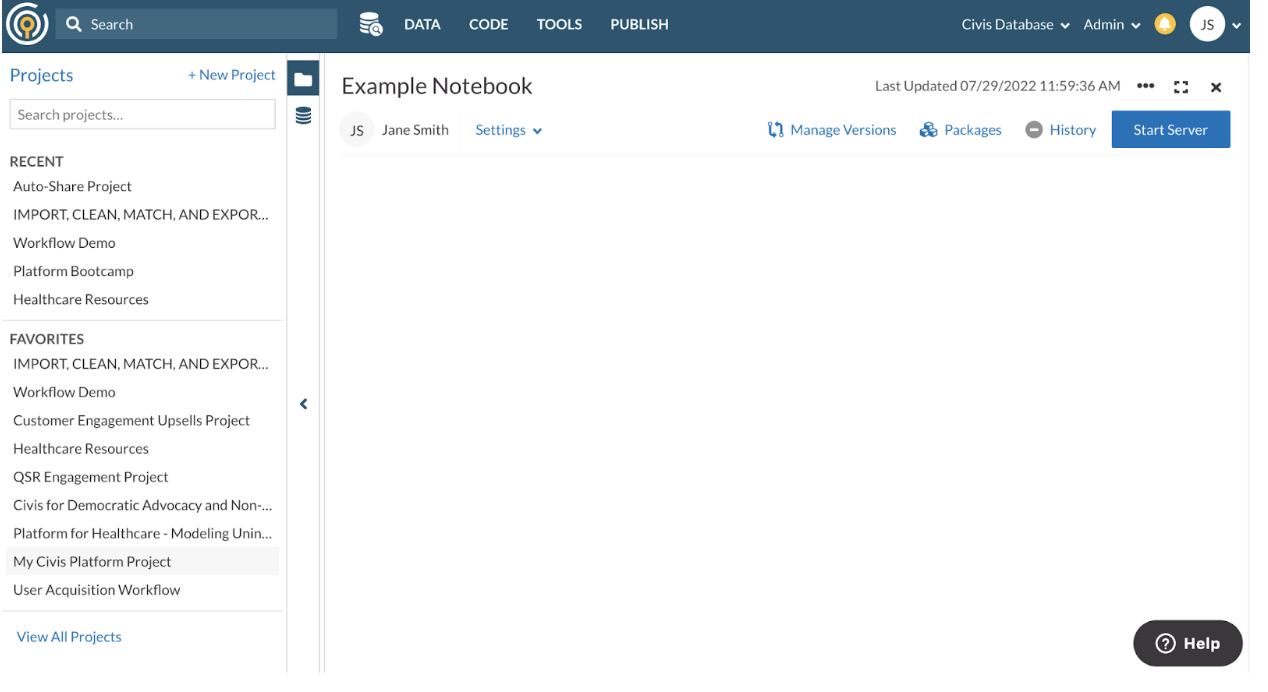The image size is (1268, 692).
Task: Click the History circle icon
Action: (1034, 130)
